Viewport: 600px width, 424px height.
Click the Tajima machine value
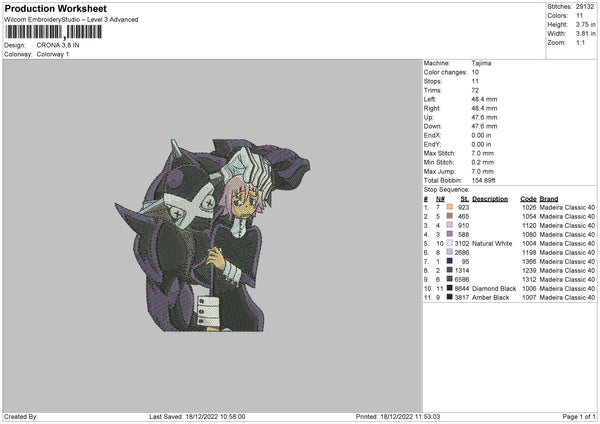pos(481,63)
